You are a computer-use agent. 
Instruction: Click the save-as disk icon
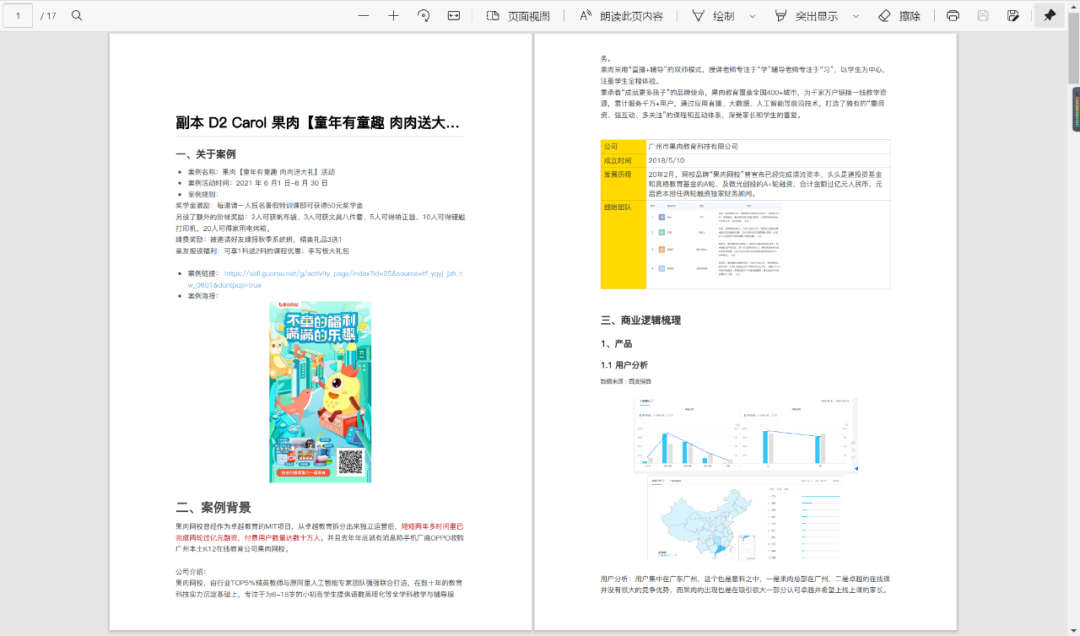(1012, 15)
